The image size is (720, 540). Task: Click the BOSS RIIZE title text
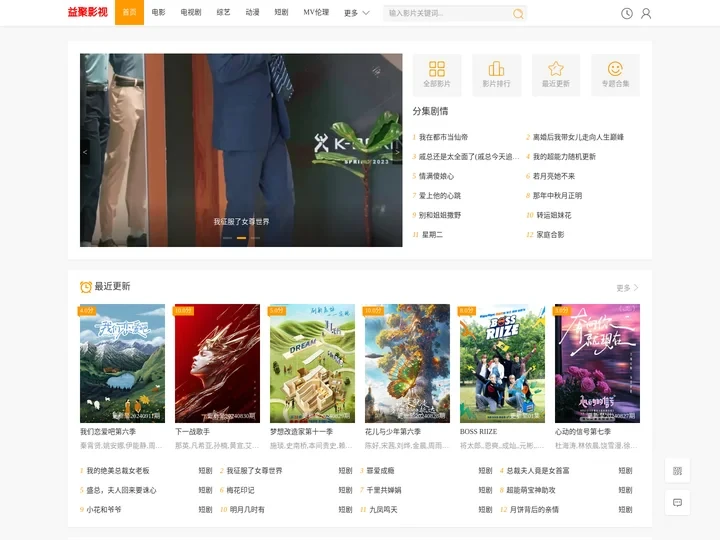pos(478,432)
